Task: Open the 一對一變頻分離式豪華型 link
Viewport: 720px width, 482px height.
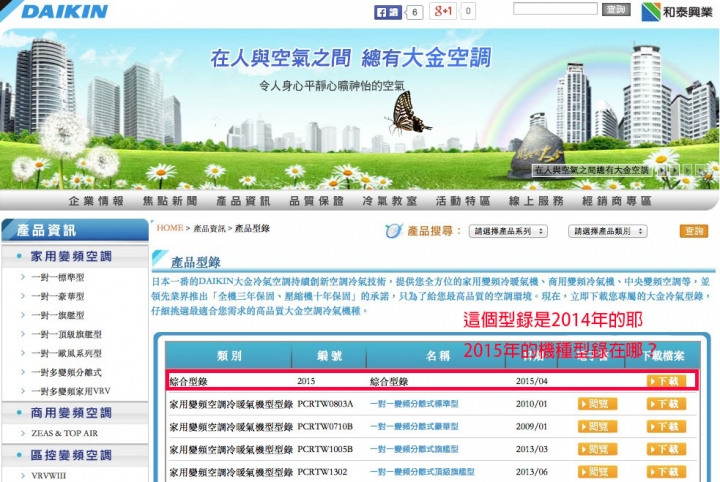Action: pyautogui.click(x=414, y=426)
